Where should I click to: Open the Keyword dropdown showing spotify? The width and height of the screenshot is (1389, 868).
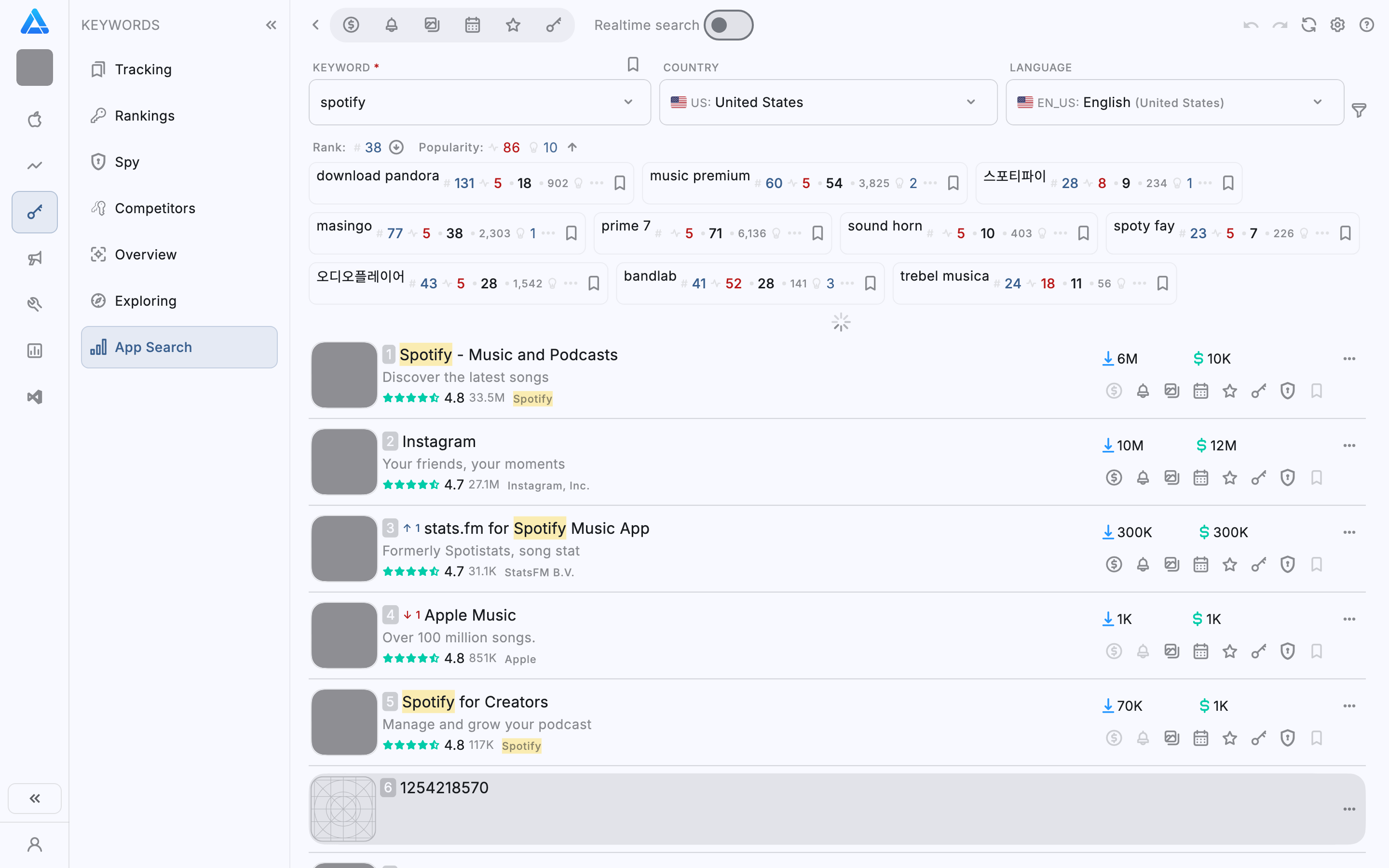coord(479,102)
